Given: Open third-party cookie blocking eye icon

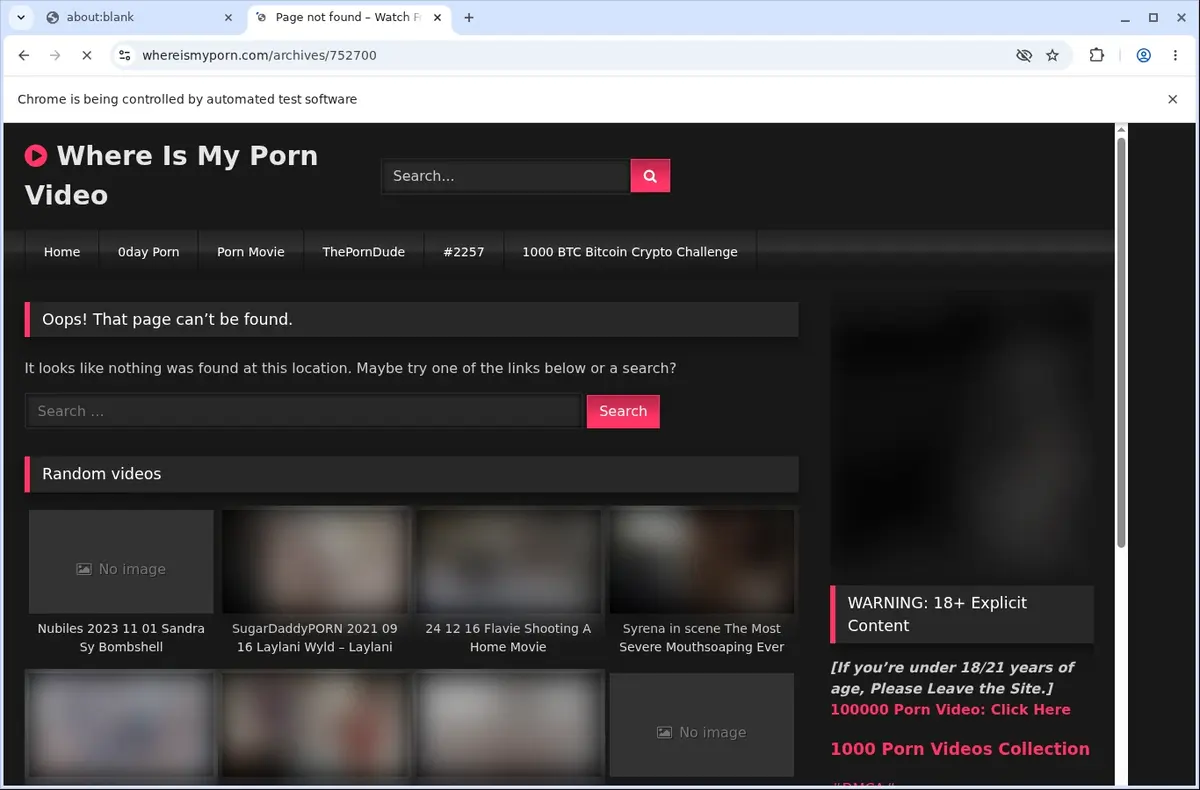Looking at the screenshot, I should click(x=1024, y=56).
